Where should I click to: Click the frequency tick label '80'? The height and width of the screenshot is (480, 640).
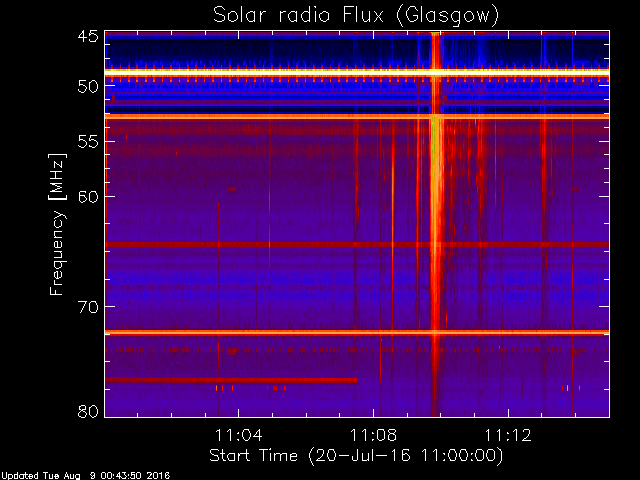pos(88,411)
